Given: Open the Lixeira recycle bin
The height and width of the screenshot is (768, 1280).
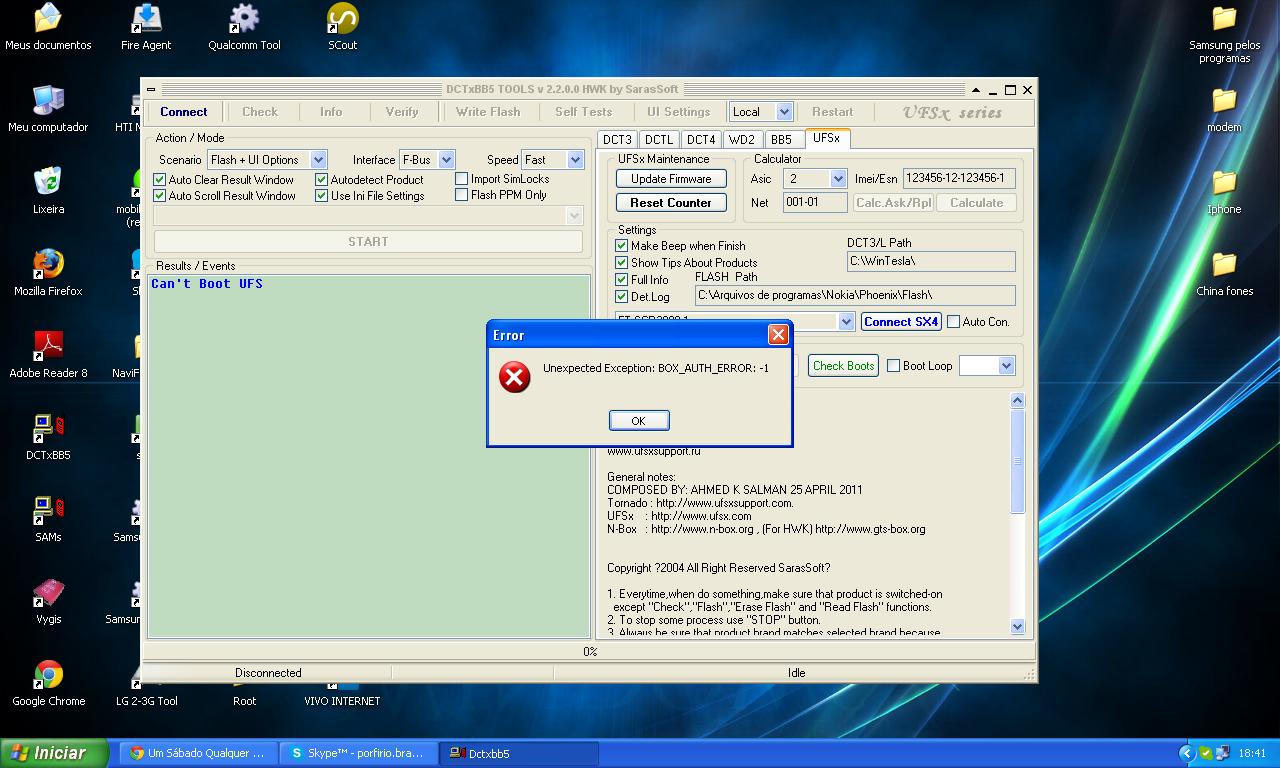Looking at the screenshot, I should coord(48,190).
